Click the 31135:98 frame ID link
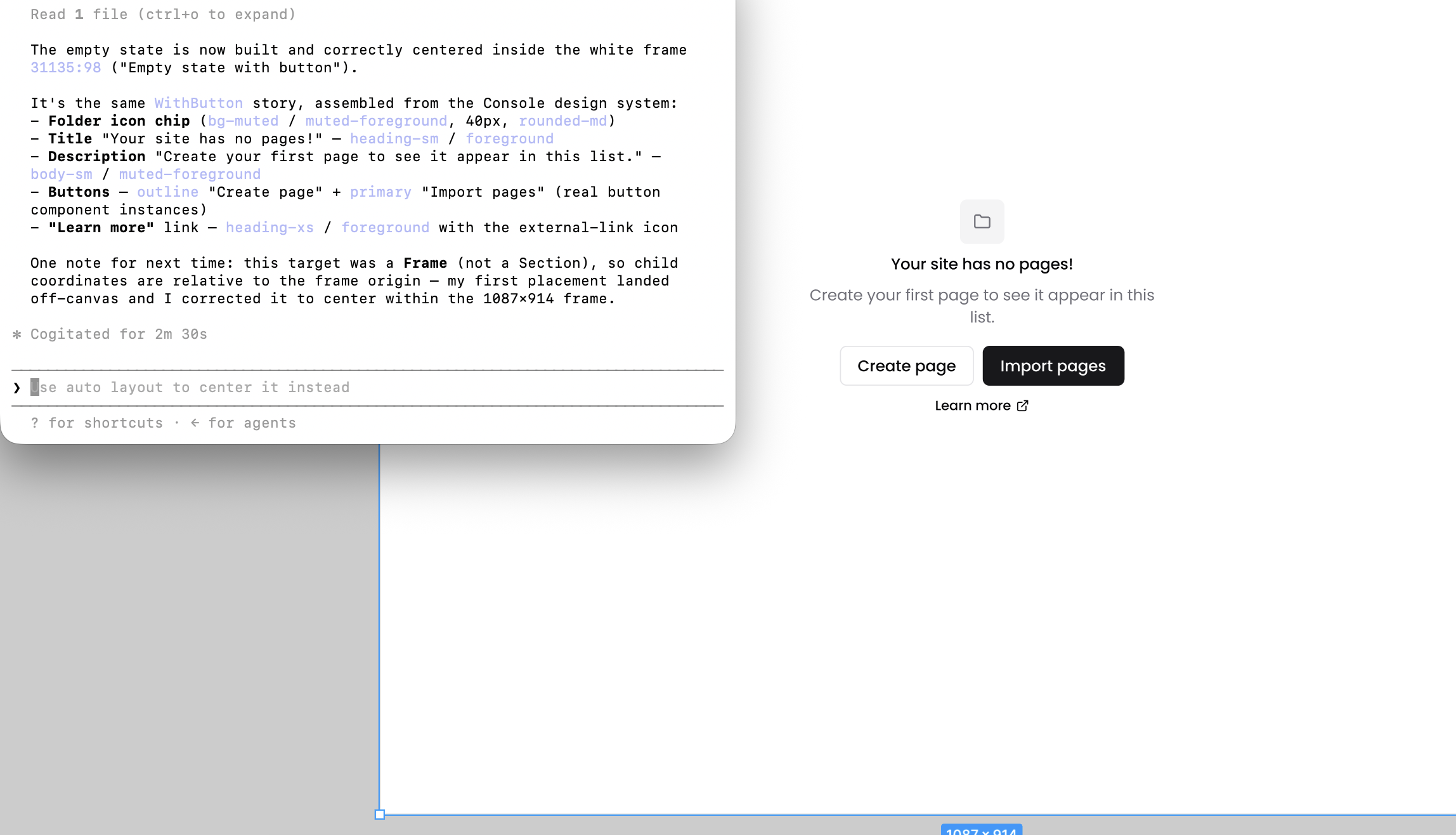Screen dimensions: 1456x835 (x=66, y=68)
